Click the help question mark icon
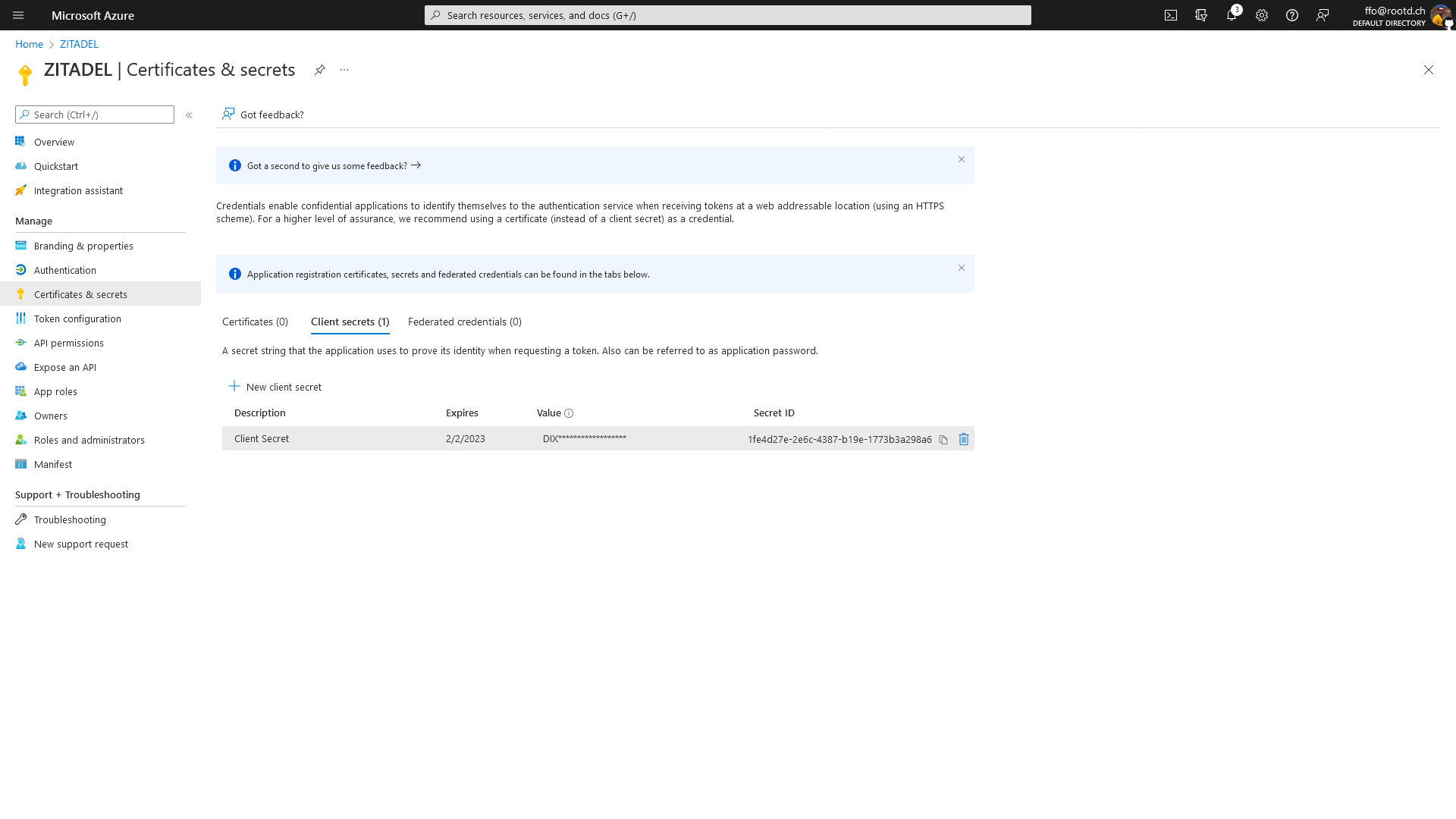This screenshot has height=819, width=1456. 1292,15
